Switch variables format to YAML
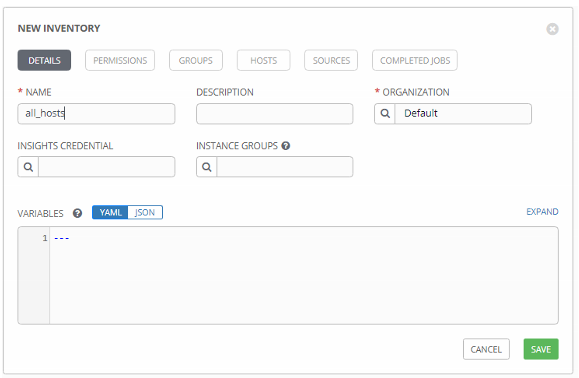Screen dimensions: 579x378 (110, 212)
